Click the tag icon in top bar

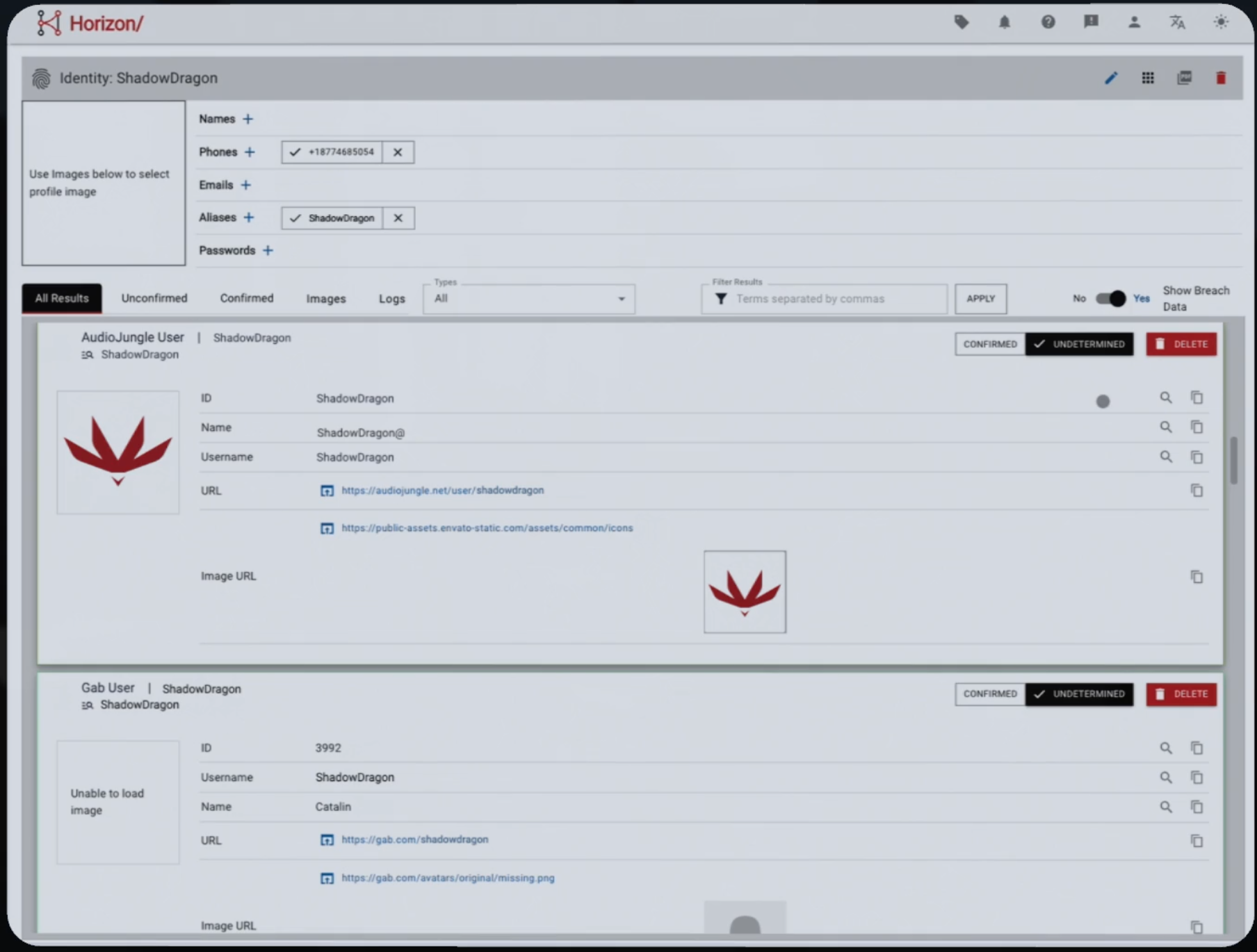coord(962,22)
